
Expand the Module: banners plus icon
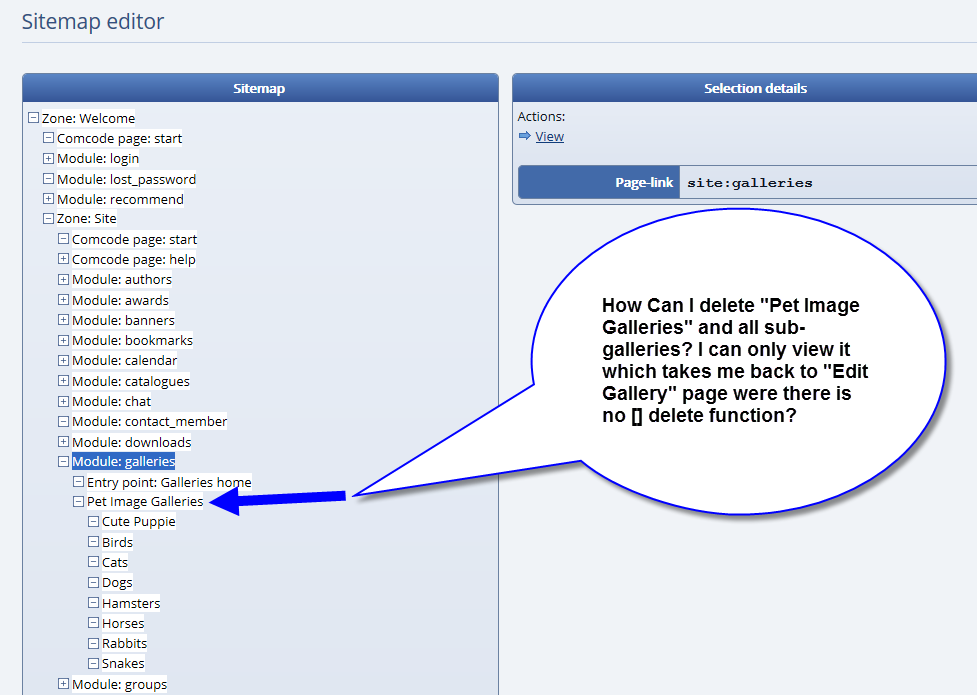click(x=64, y=321)
